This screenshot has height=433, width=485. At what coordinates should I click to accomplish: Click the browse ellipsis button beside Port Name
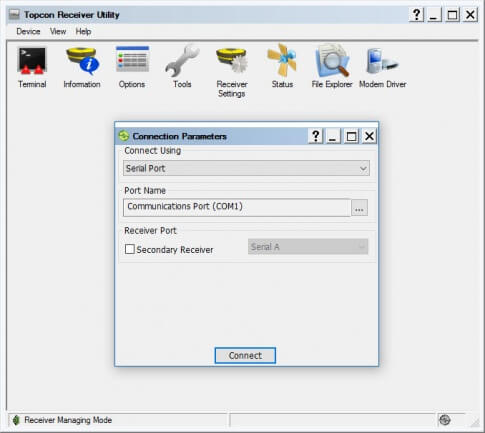(359, 208)
